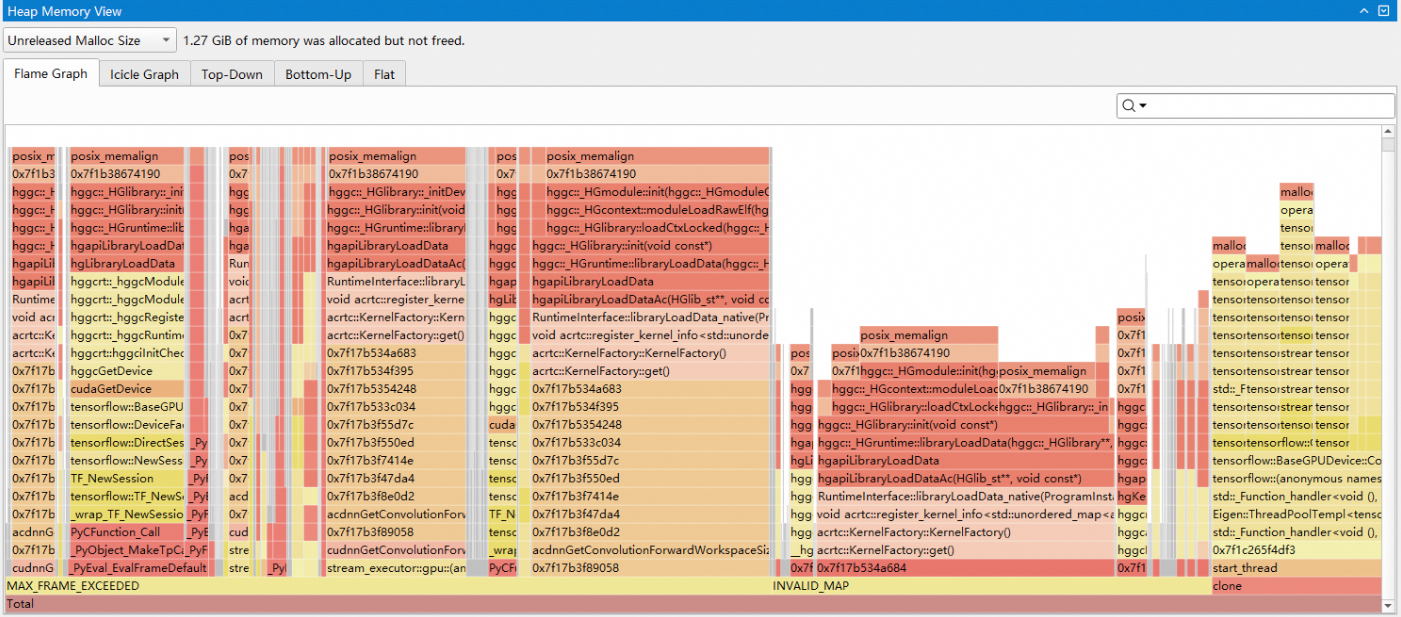Select the Total frame at the bottom

(x=693, y=604)
